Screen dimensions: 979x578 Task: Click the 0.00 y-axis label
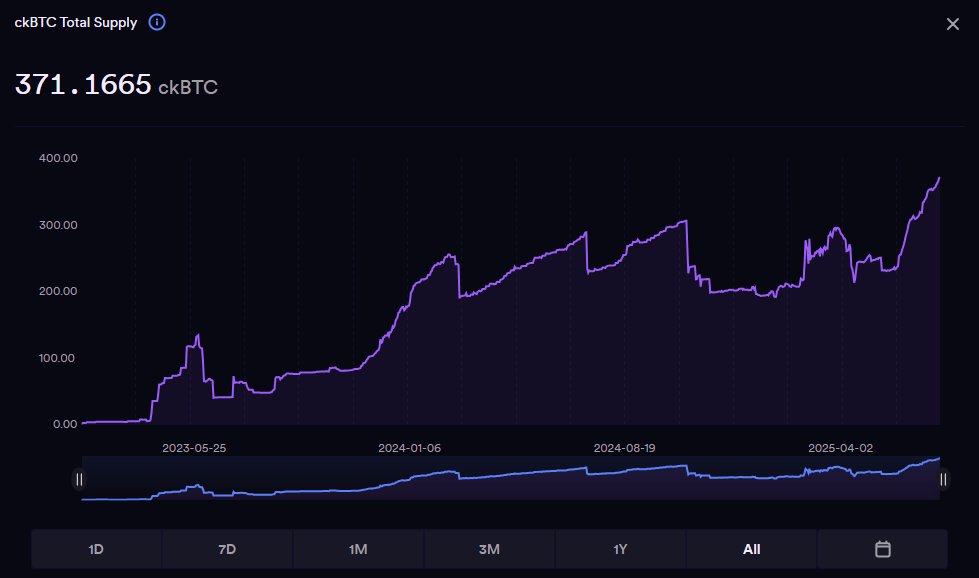[x=65, y=424]
